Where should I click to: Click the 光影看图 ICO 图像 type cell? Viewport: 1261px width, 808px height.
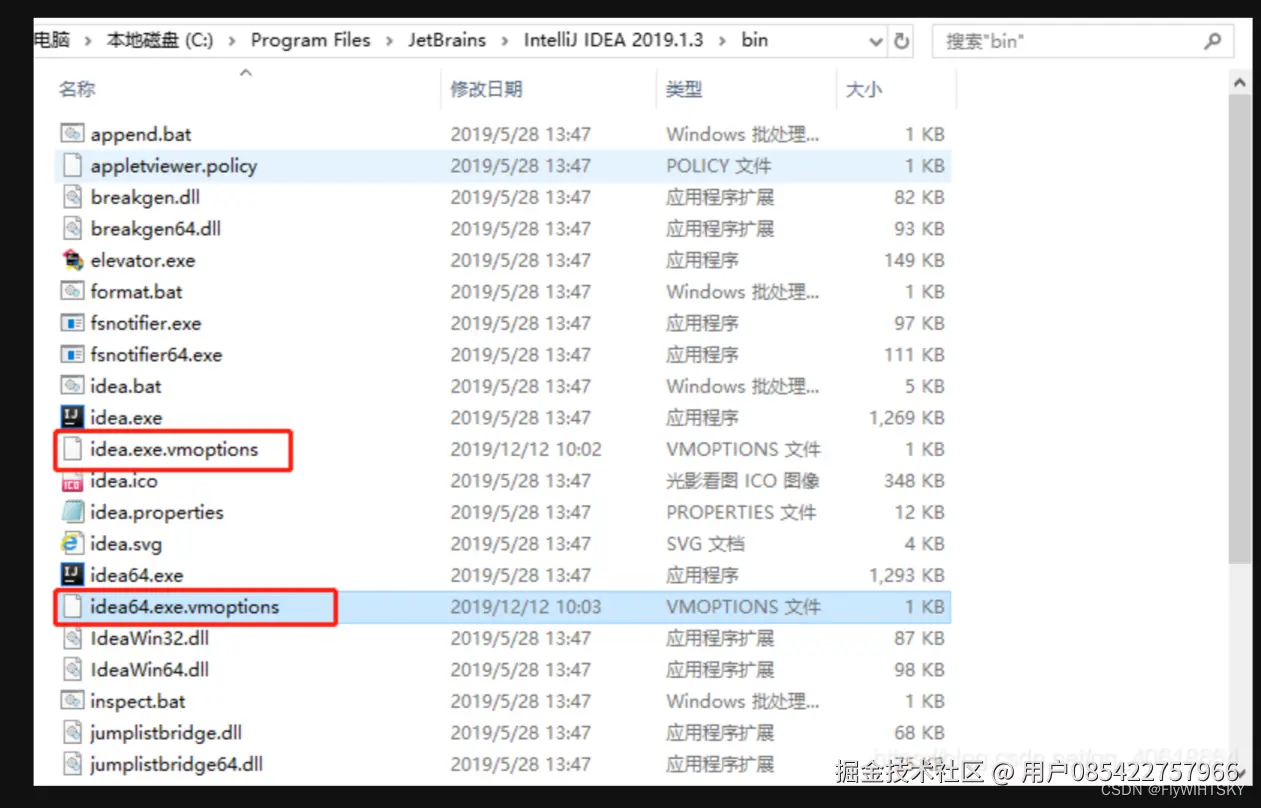click(x=743, y=481)
